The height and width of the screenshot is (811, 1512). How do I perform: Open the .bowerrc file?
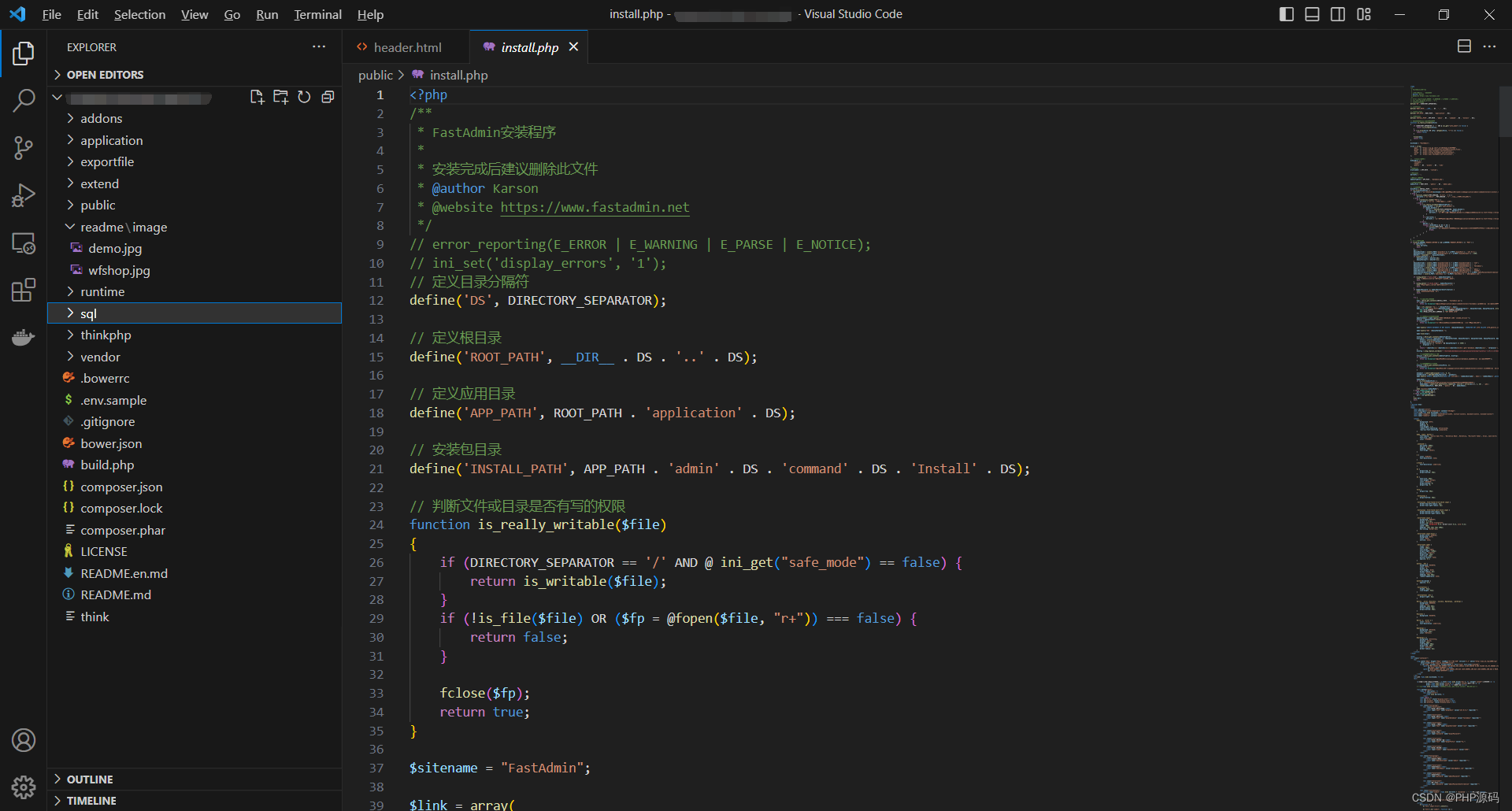[x=195, y=378]
